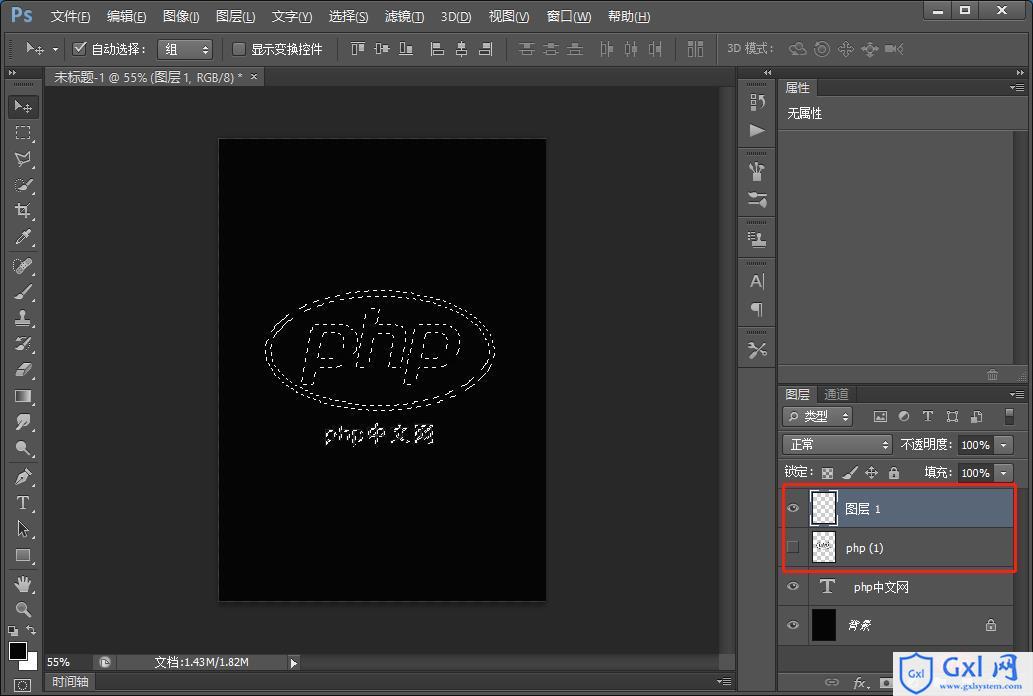Hide the 背景 layer

click(x=793, y=625)
